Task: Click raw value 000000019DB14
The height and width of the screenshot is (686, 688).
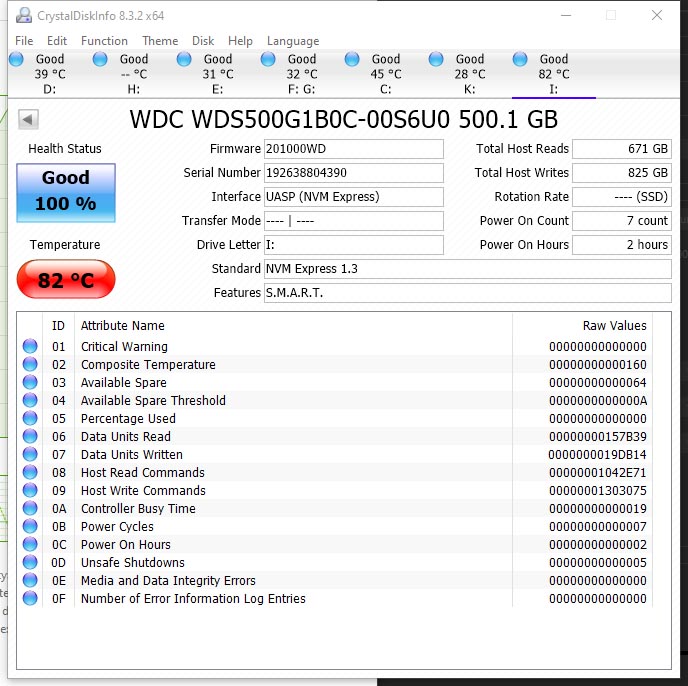Action: [x=597, y=455]
